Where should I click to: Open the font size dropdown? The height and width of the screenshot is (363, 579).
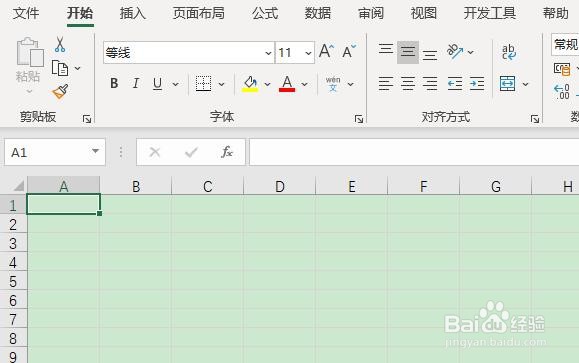click(x=308, y=53)
